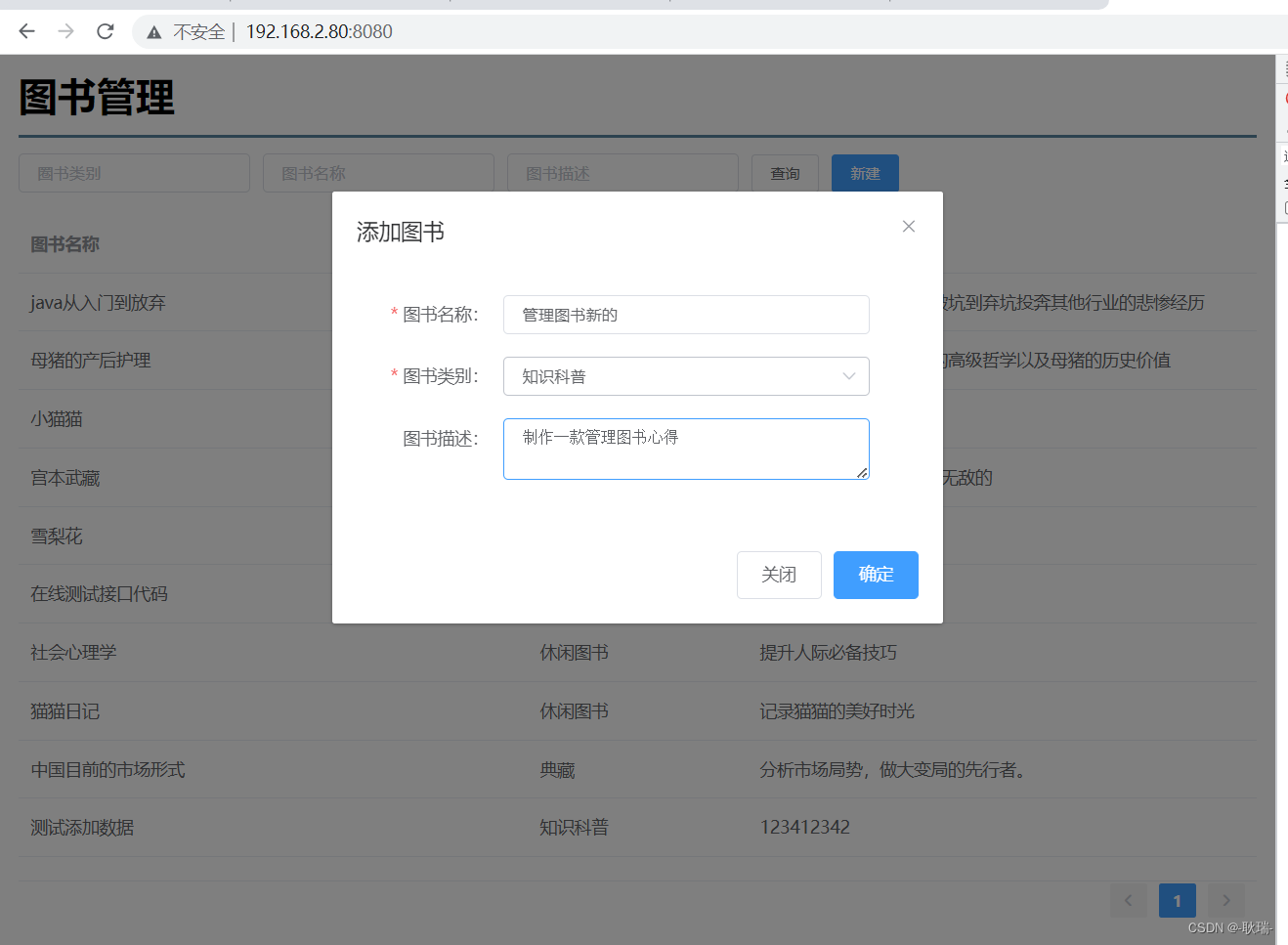
Task: Go to next page arrow
Action: click(1226, 900)
